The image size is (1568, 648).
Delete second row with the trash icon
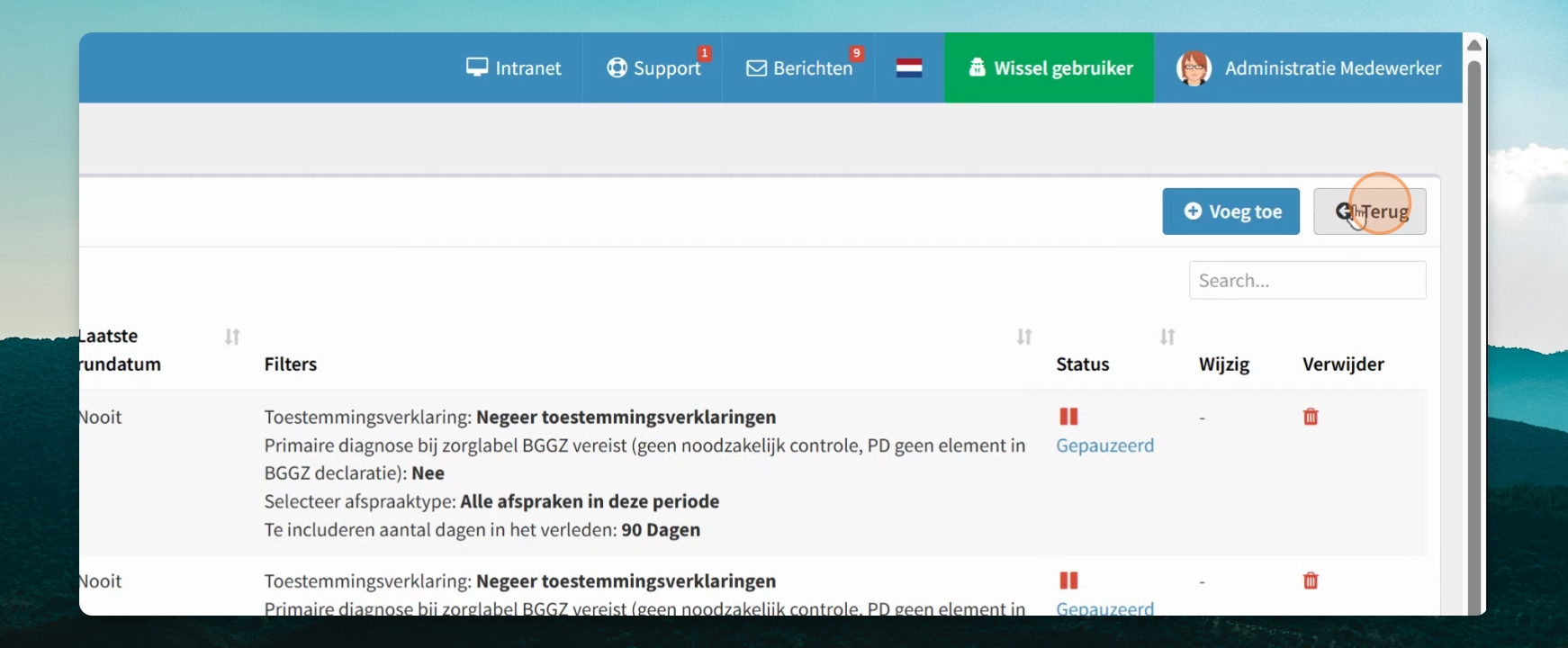1311,580
